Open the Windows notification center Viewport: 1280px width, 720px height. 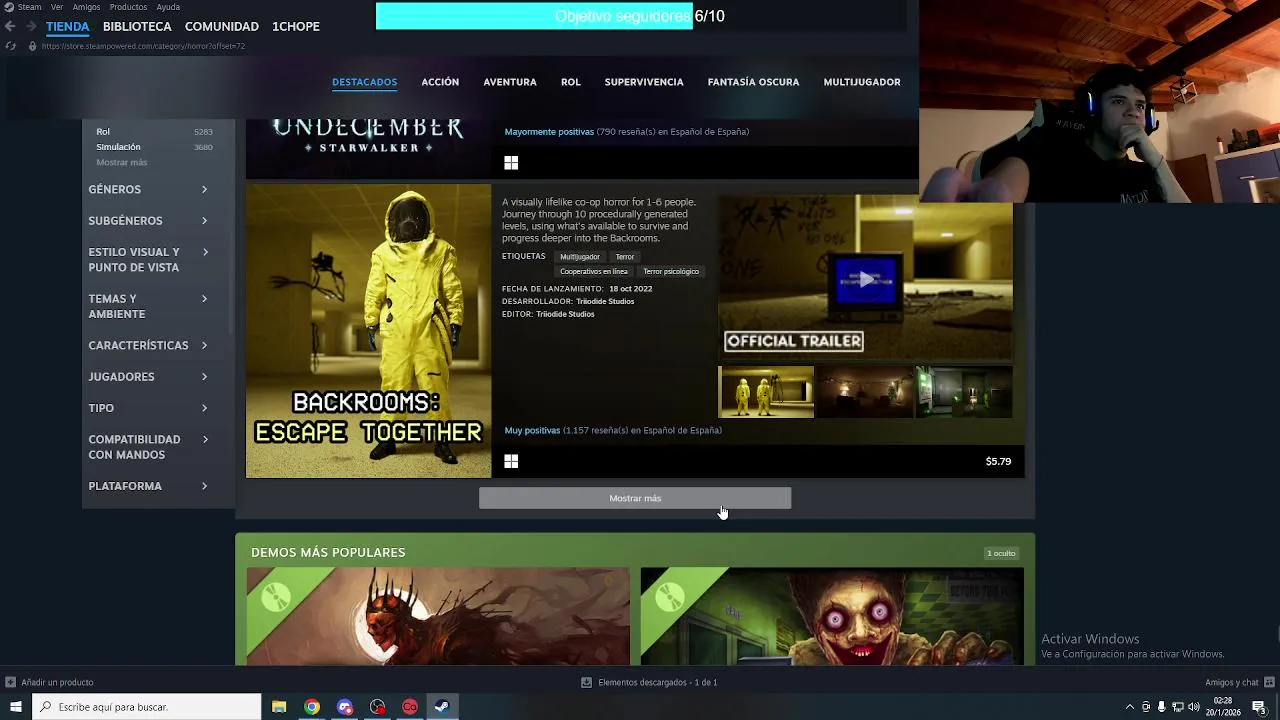(x=1259, y=707)
